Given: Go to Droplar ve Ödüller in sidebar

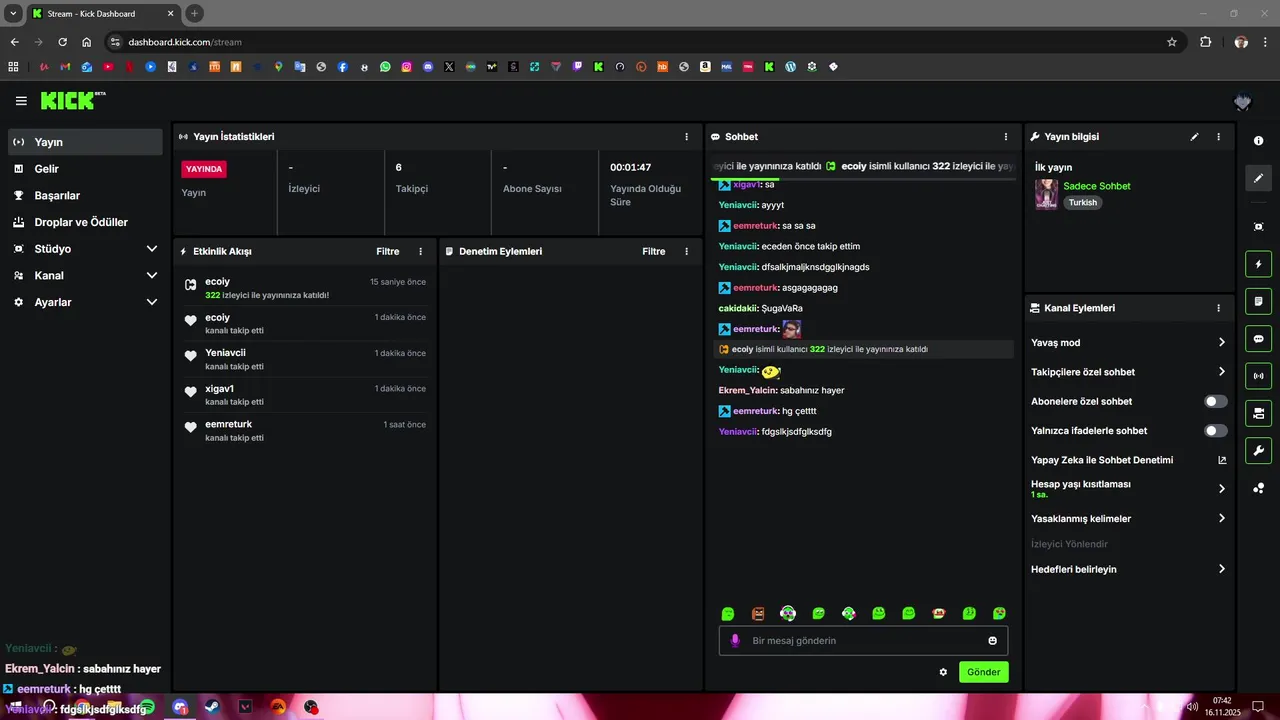Looking at the screenshot, I should pyautogui.click(x=85, y=222).
